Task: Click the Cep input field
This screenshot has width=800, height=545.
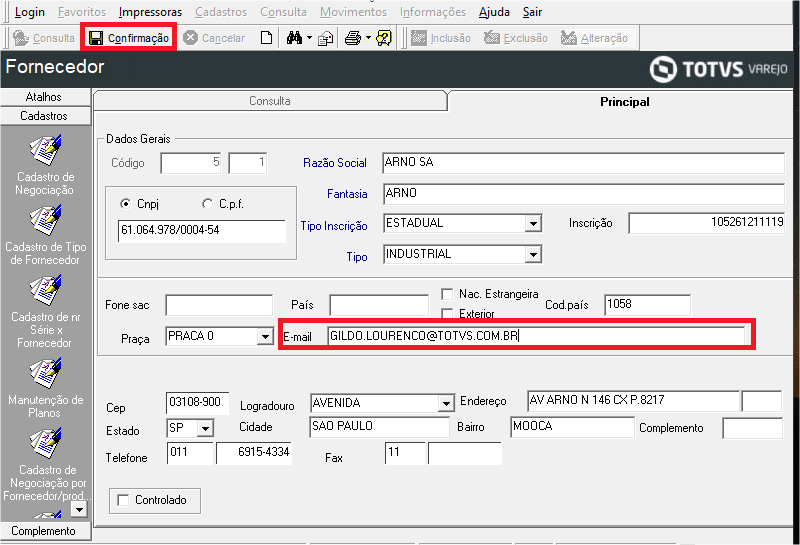Action: (197, 403)
